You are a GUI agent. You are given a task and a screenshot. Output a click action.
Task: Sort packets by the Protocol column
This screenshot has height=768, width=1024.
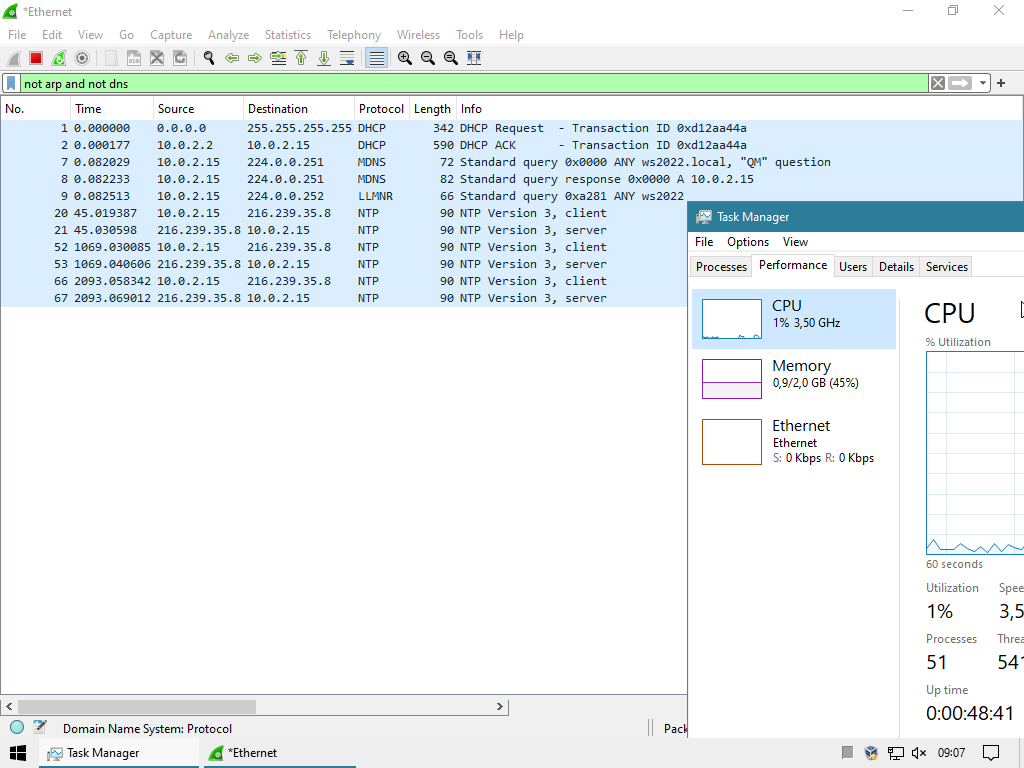click(x=381, y=109)
